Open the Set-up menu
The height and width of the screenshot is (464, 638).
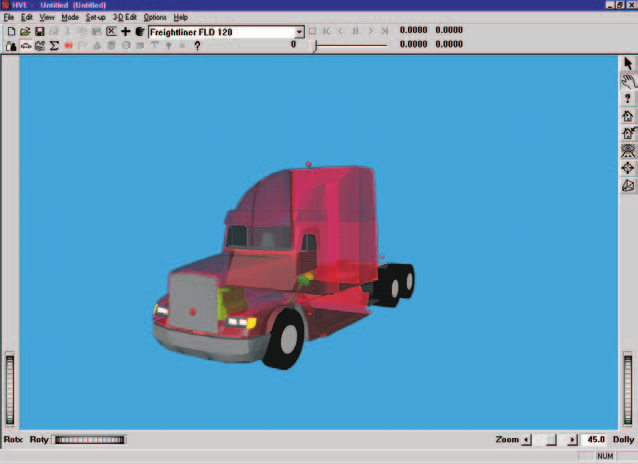pyautogui.click(x=96, y=17)
